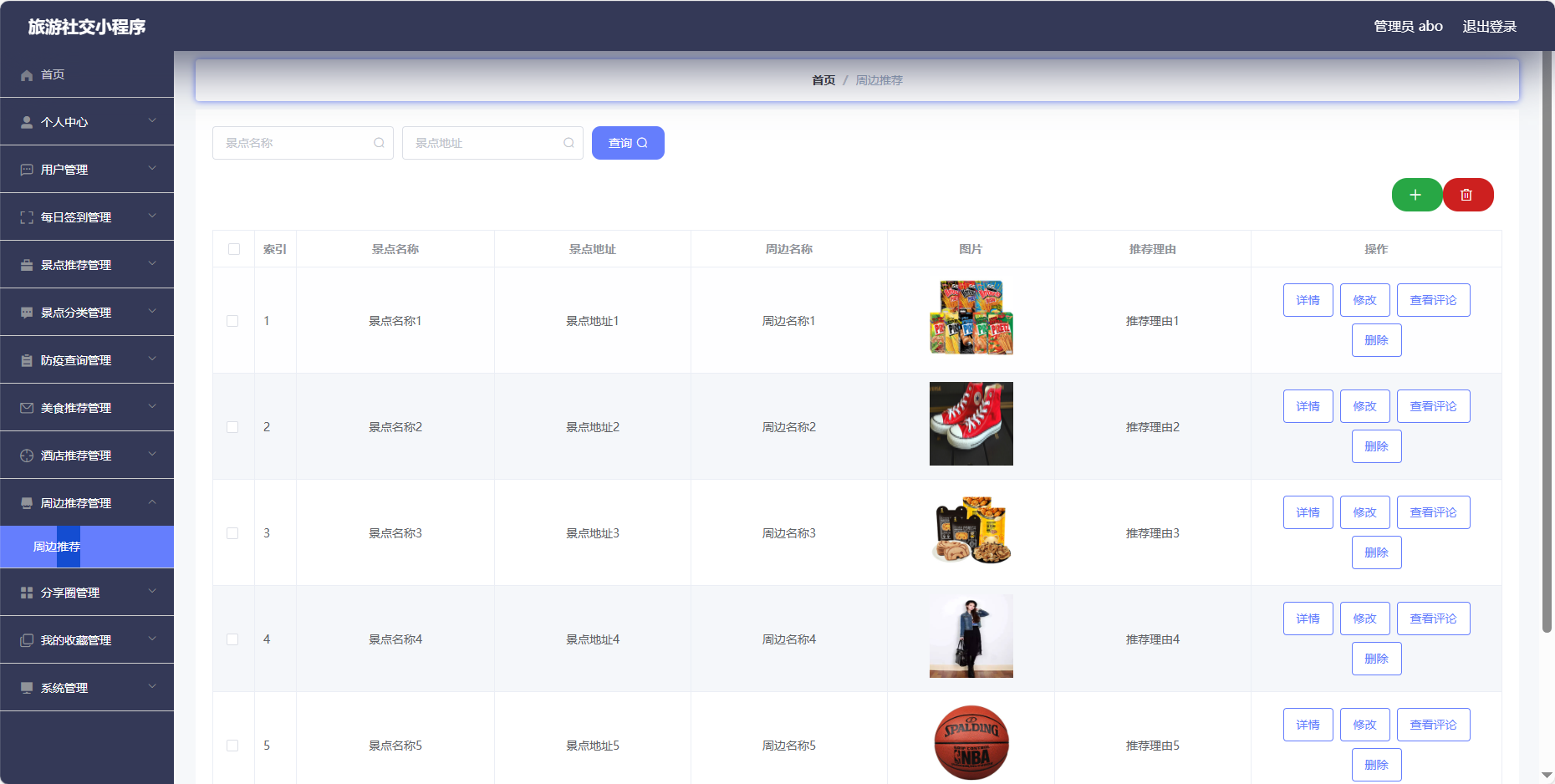The height and width of the screenshot is (784, 1555).
Task: Click 查看评论 for 景点名称3 row
Action: 1434,512
